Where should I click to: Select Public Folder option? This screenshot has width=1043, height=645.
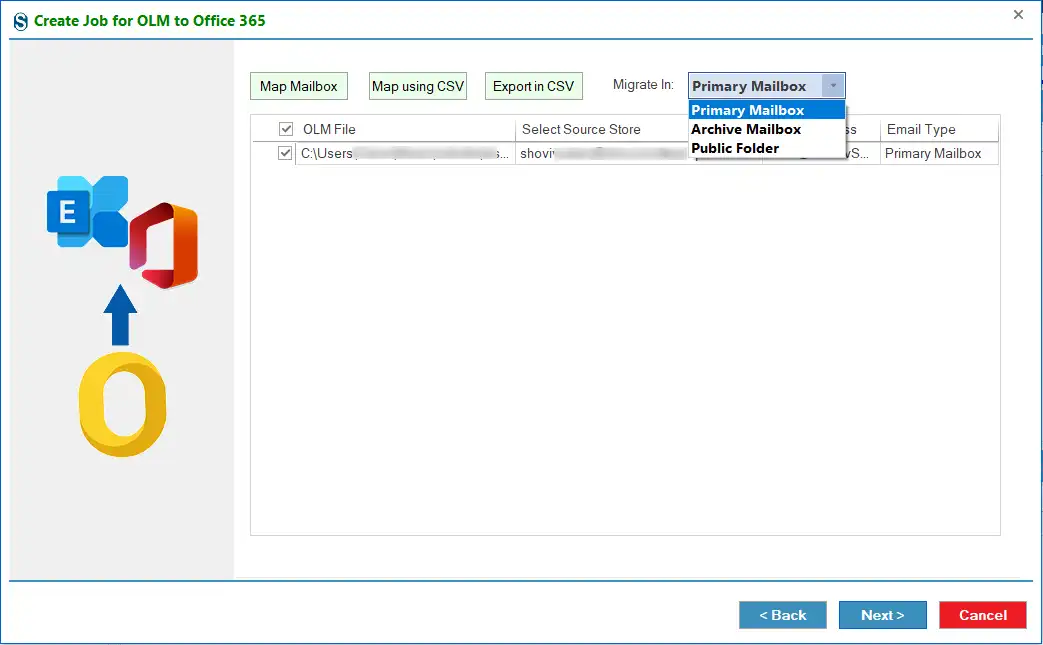(766, 148)
